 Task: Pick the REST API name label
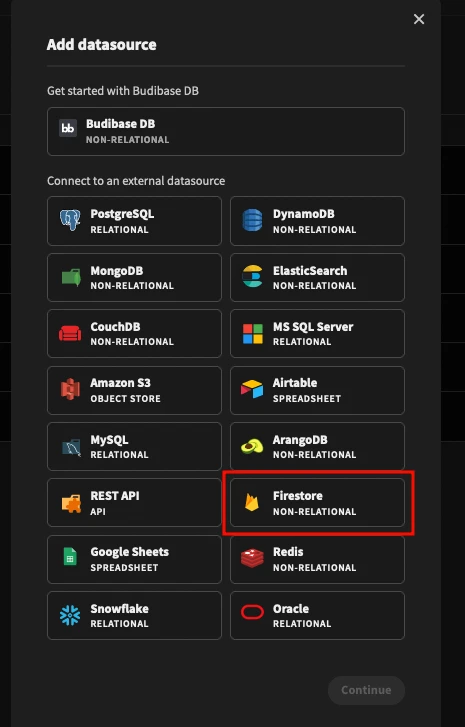tap(115, 496)
